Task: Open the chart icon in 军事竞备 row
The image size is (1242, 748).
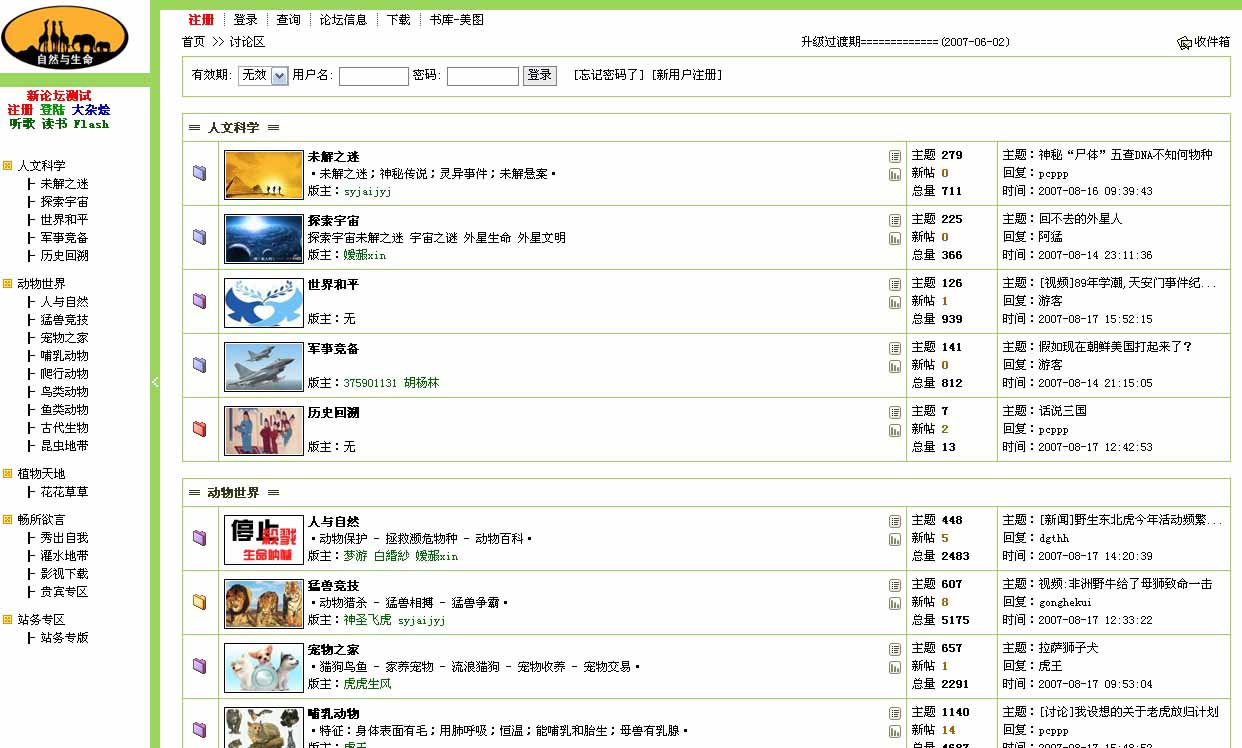Action: pyautogui.click(x=895, y=367)
